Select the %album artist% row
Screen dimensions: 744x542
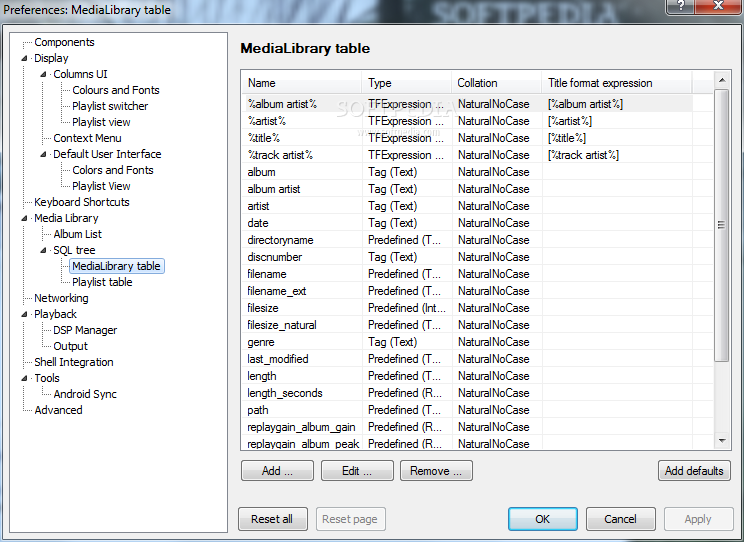[467, 104]
